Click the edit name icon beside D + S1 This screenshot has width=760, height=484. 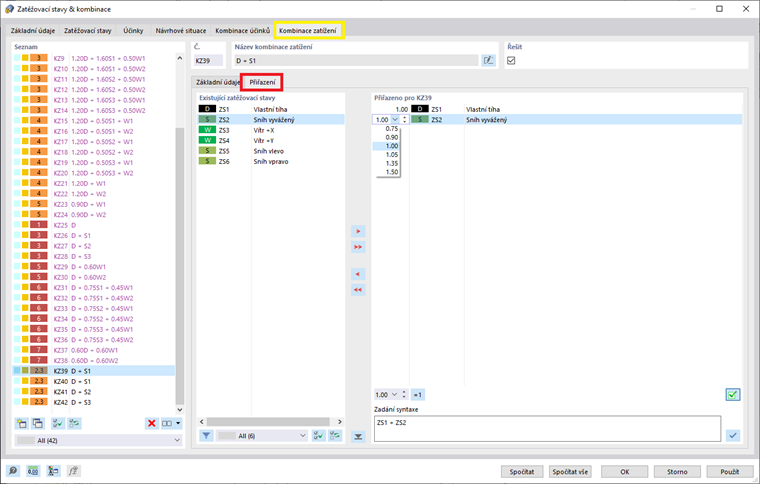(489, 61)
